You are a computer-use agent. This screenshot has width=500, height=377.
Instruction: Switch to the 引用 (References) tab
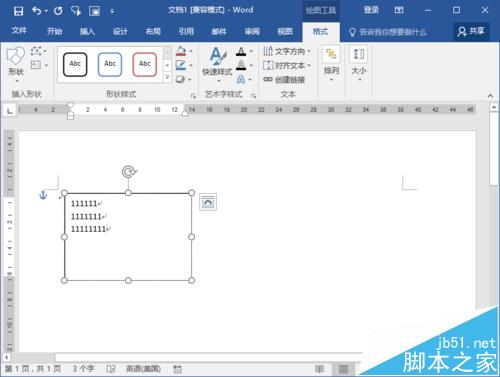(186, 31)
